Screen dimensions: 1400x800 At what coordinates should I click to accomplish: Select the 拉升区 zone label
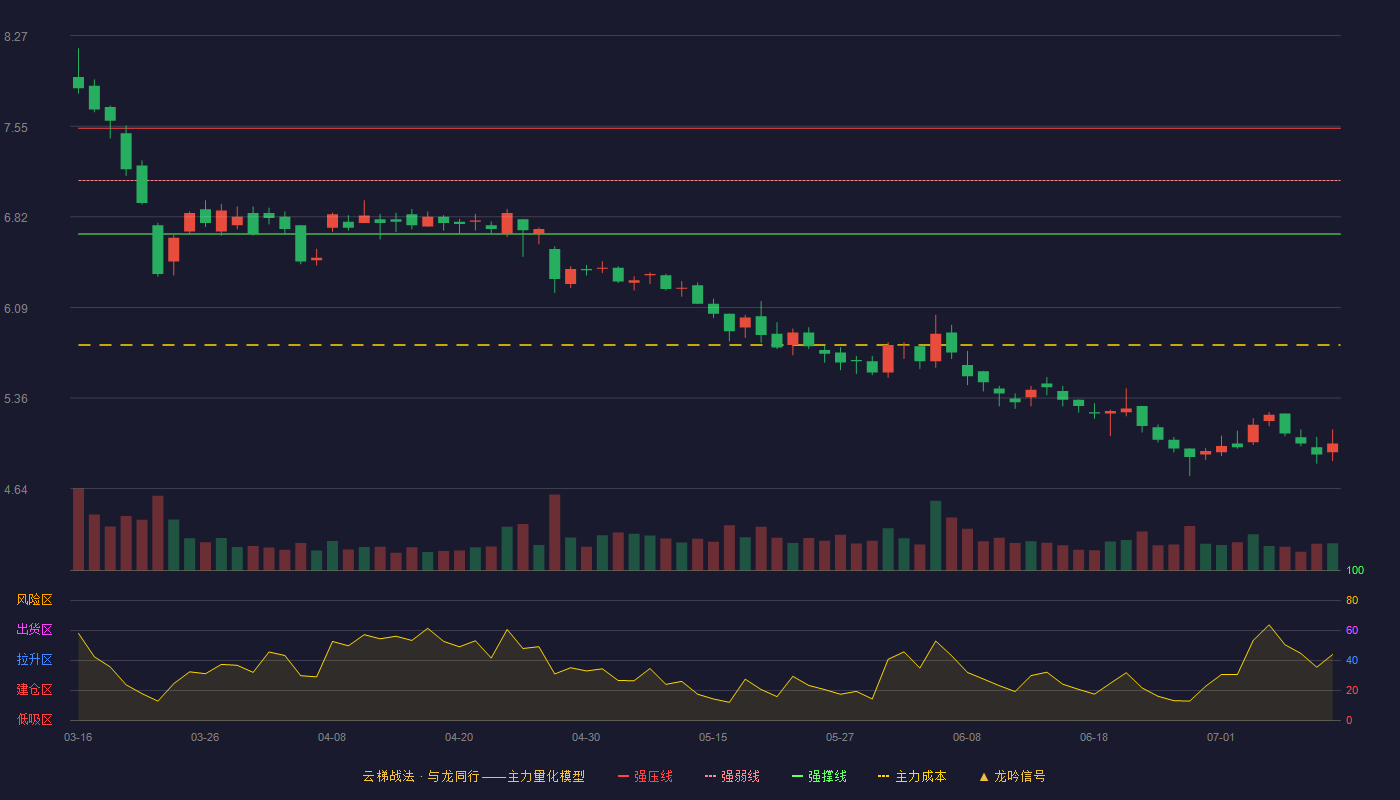34,660
